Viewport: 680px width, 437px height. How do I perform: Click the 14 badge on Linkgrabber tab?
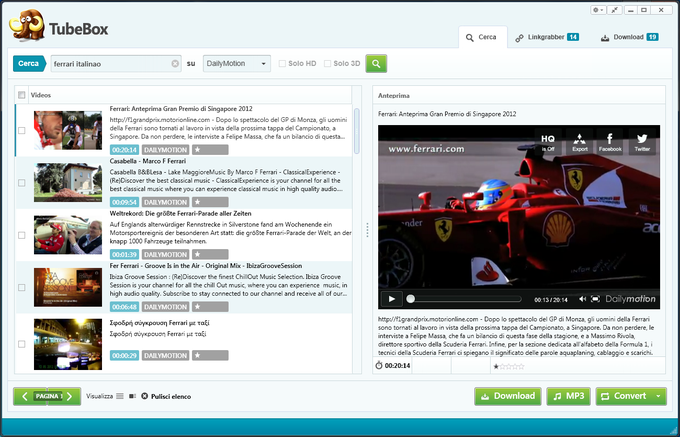click(573, 37)
